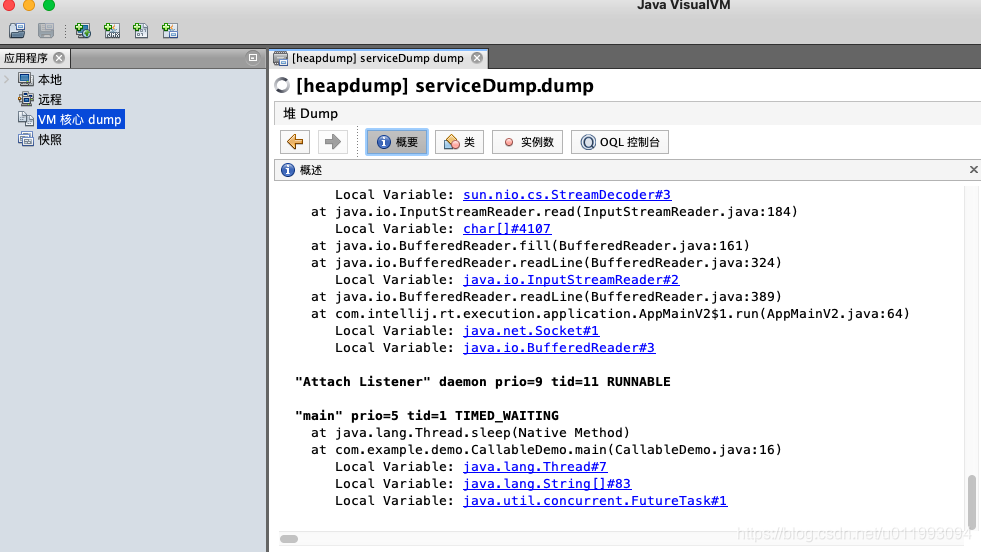Minimize the 应用程序 side panel

(253, 58)
